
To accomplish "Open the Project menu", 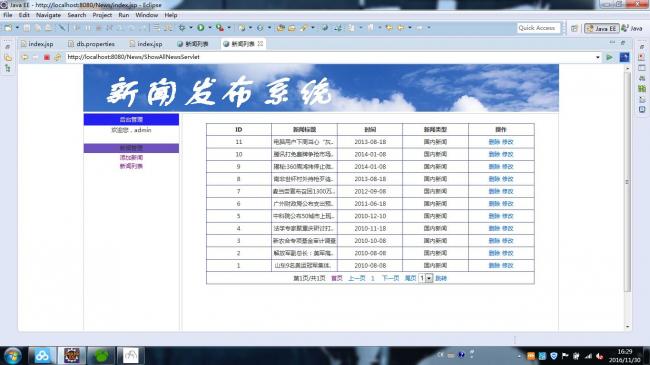I will tap(102, 15).
